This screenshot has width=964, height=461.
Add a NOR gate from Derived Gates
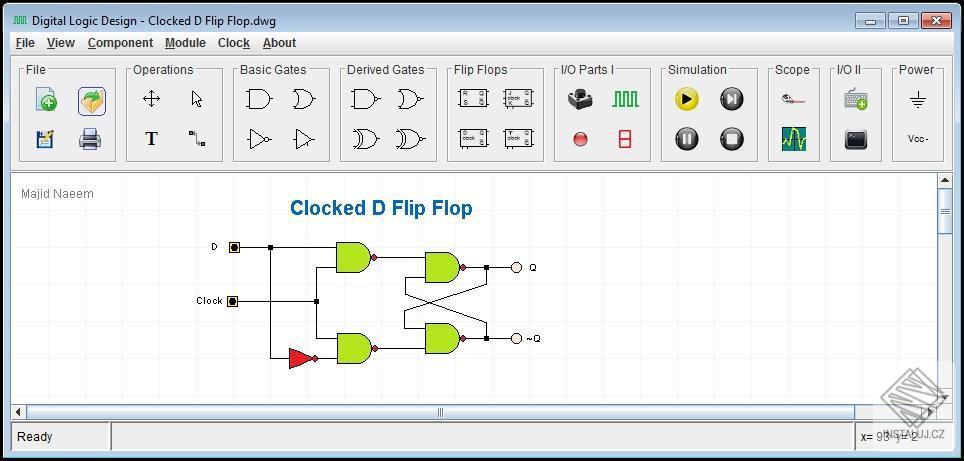[409, 99]
